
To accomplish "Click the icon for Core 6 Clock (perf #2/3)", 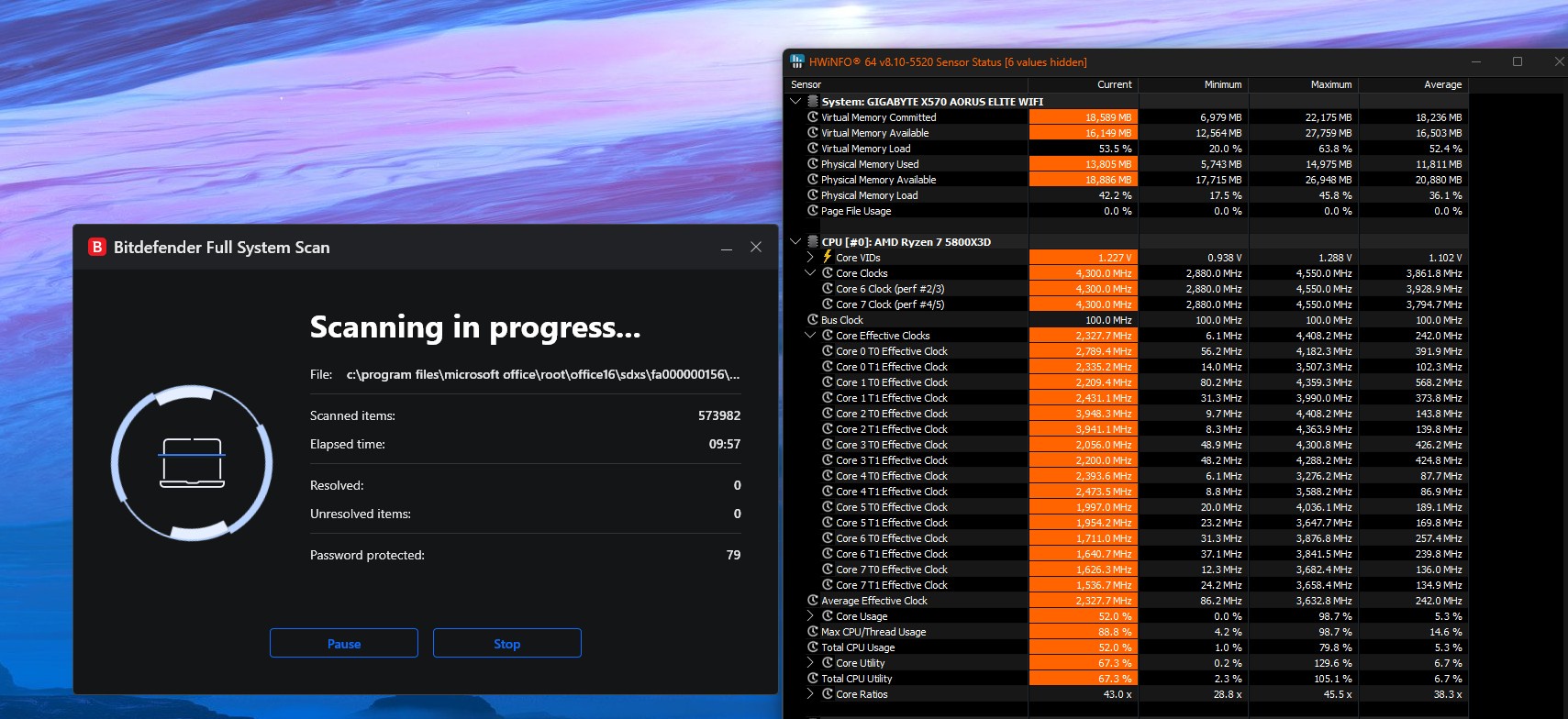I will [827, 288].
